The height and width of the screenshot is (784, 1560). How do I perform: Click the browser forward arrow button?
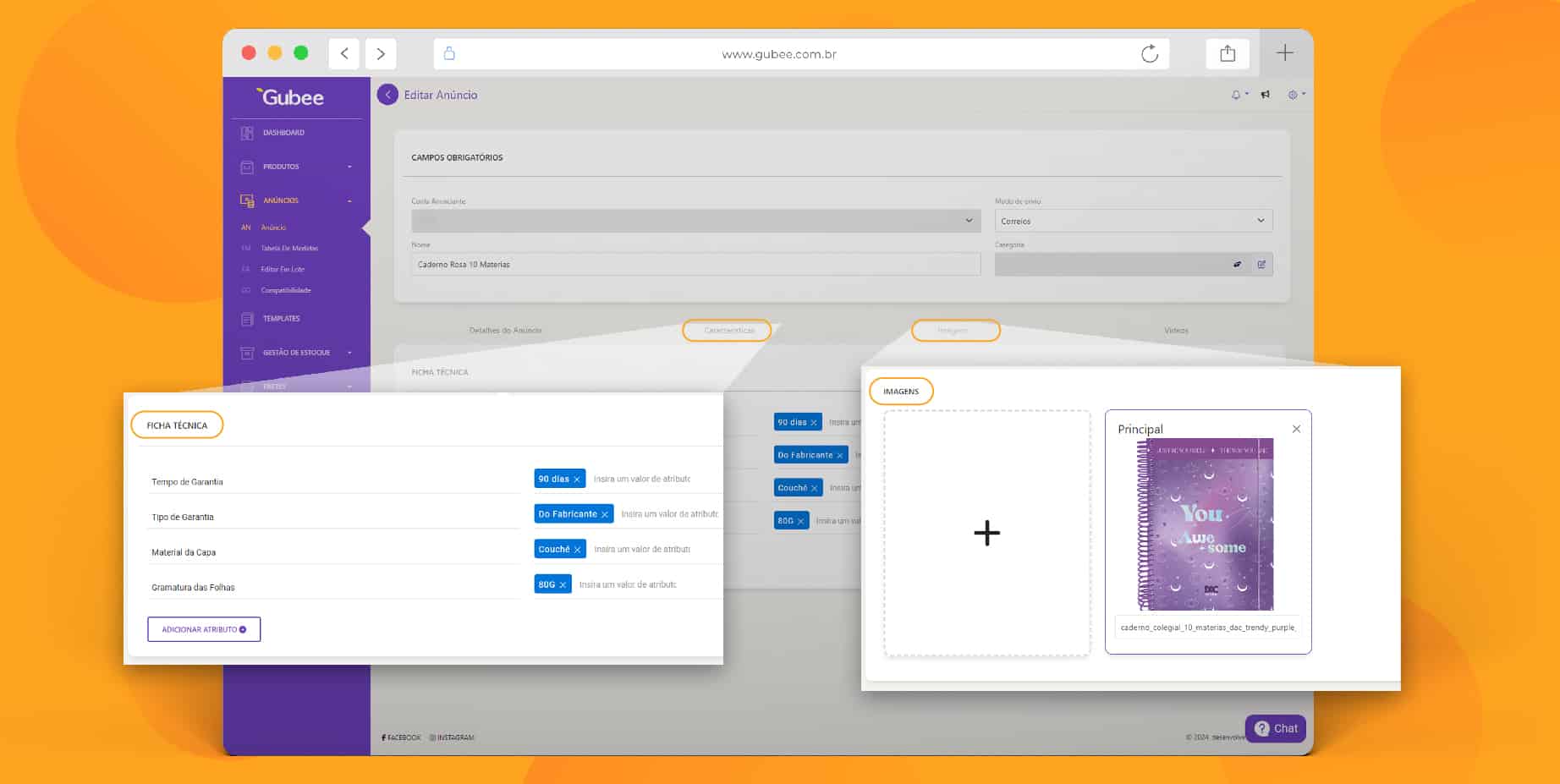click(381, 53)
